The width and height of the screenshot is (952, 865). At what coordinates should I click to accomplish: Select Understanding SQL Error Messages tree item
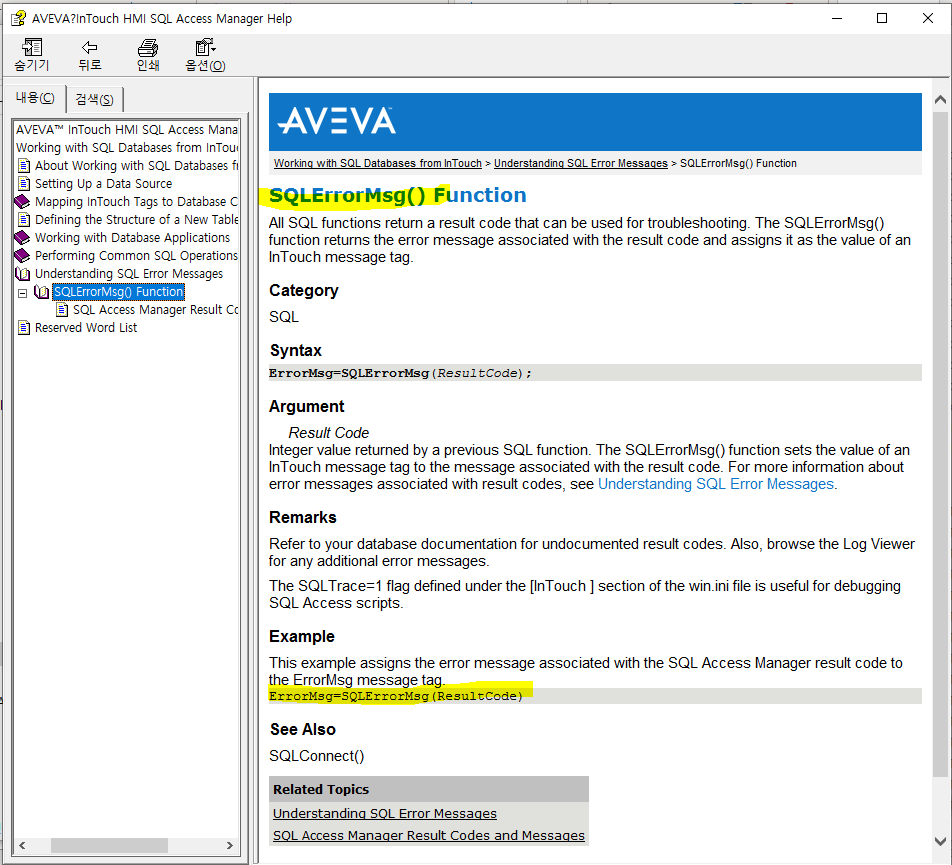(129, 274)
